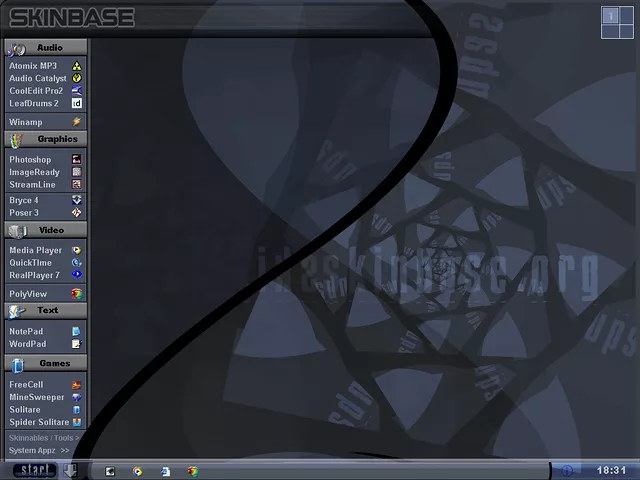The image size is (640, 480).
Task: Click the Winamp lightning bolt icon
Action: click(77, 122)
